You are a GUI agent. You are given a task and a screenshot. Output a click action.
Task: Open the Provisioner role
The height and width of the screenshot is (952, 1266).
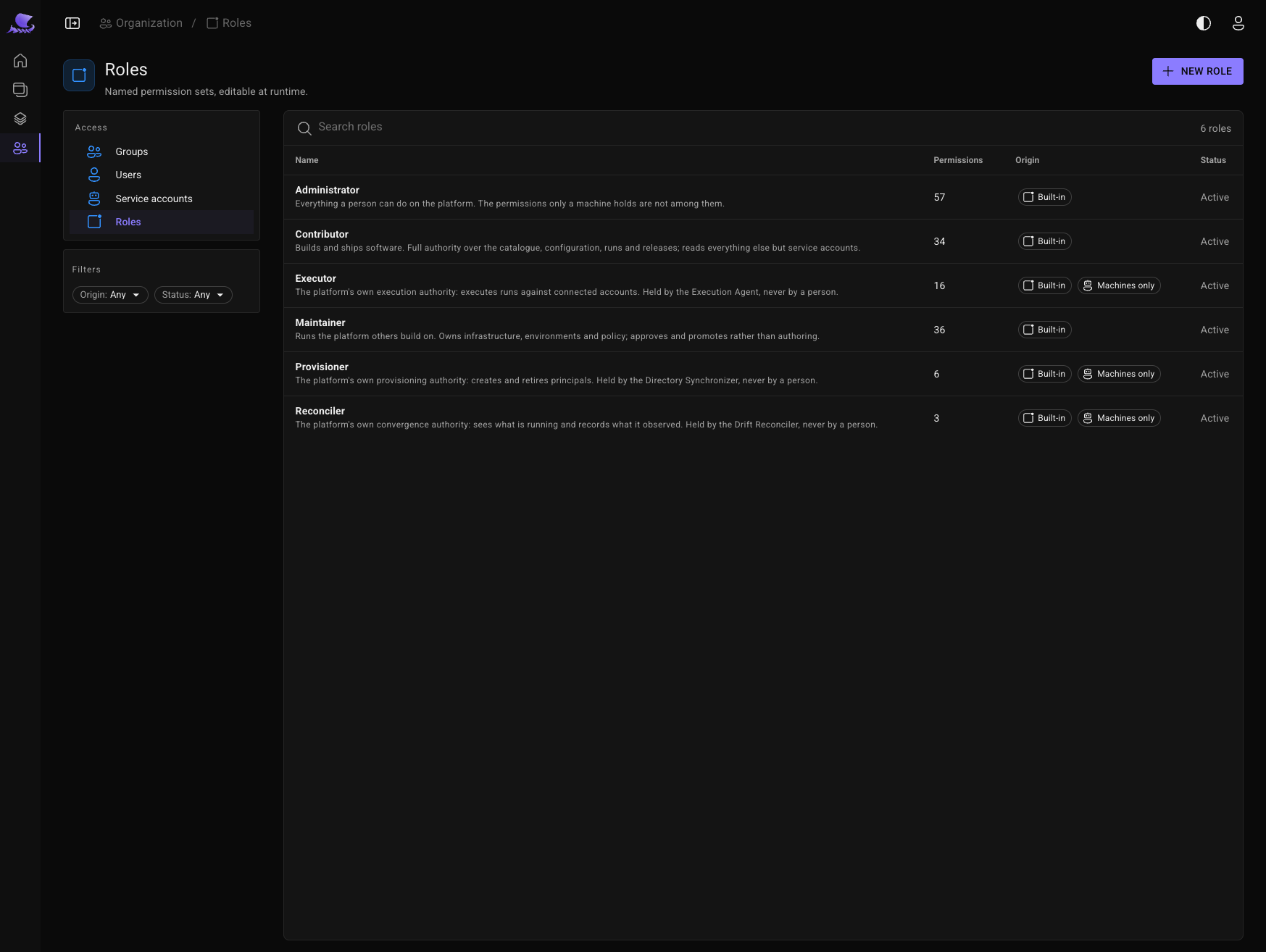click(763, 374)
